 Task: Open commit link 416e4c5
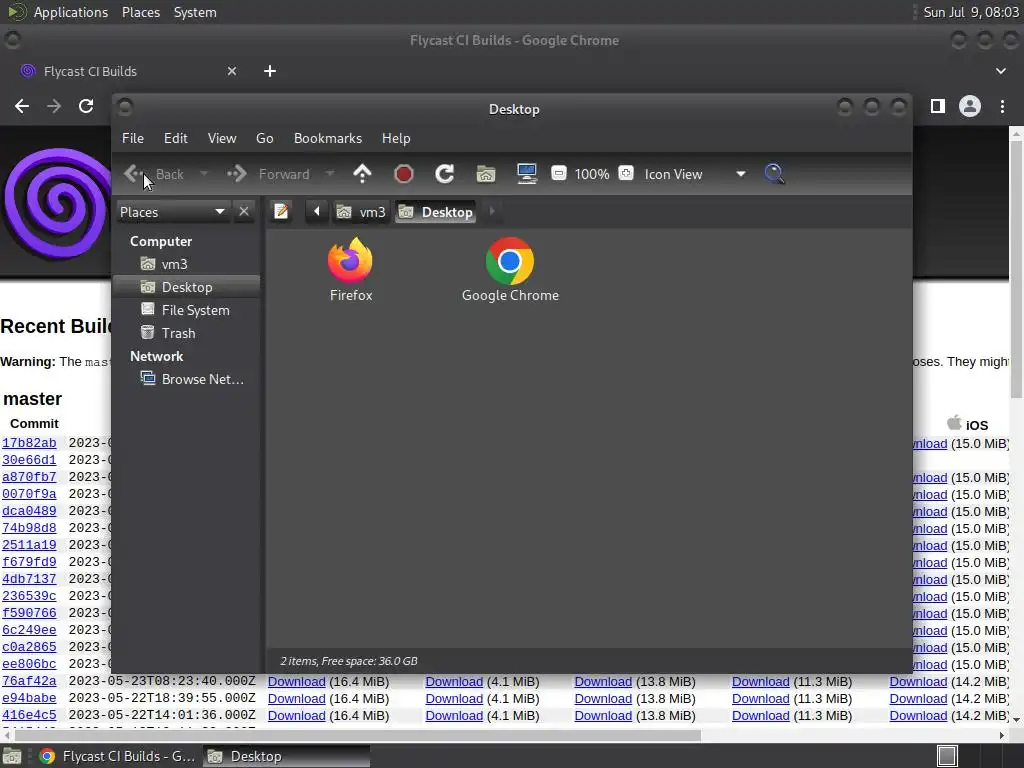coord(29,715)
